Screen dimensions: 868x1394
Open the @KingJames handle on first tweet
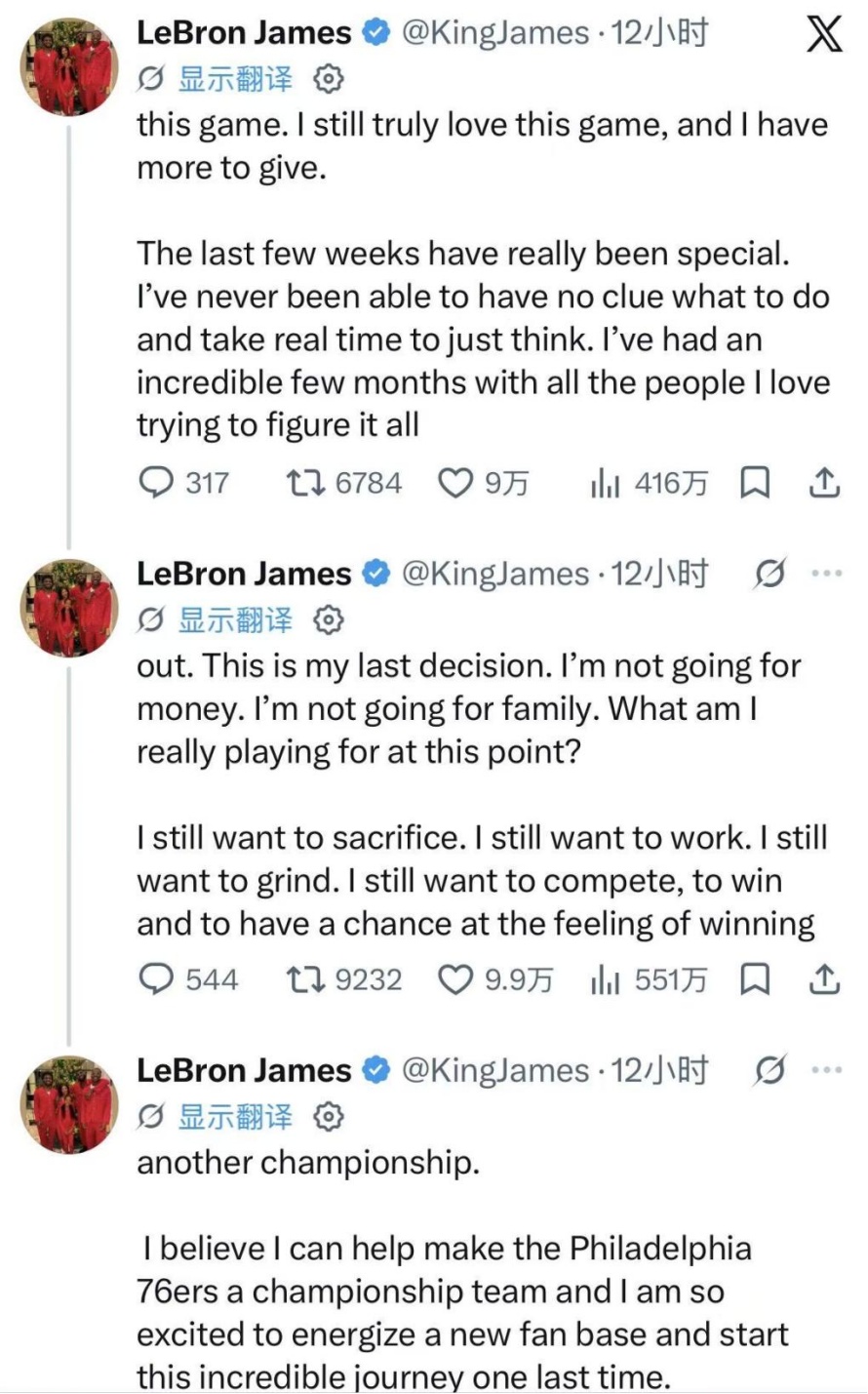pos(495,34)
